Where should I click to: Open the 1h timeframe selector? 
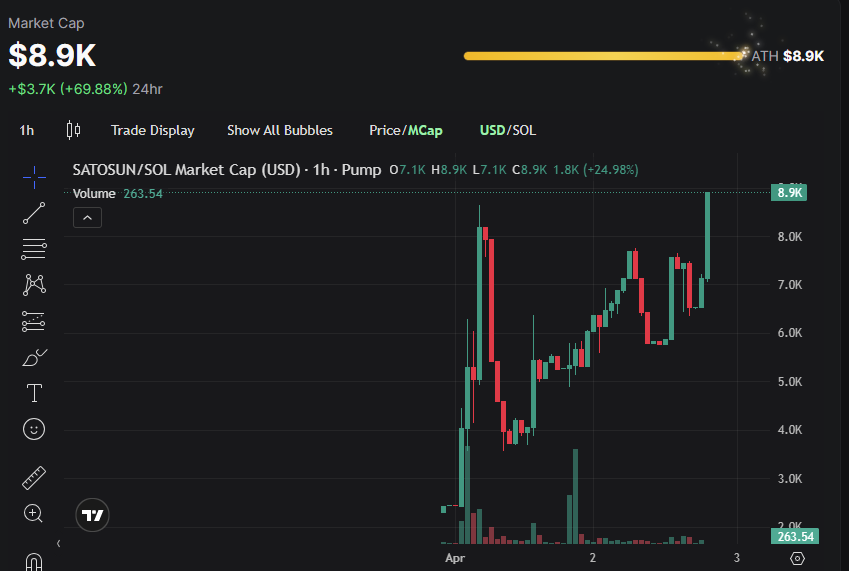27,130
